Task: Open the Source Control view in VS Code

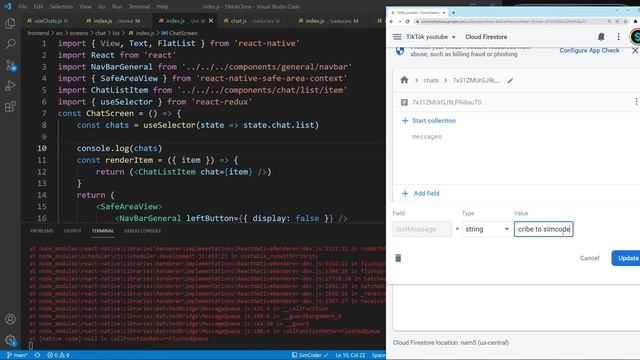Action: tap(10, 65)
